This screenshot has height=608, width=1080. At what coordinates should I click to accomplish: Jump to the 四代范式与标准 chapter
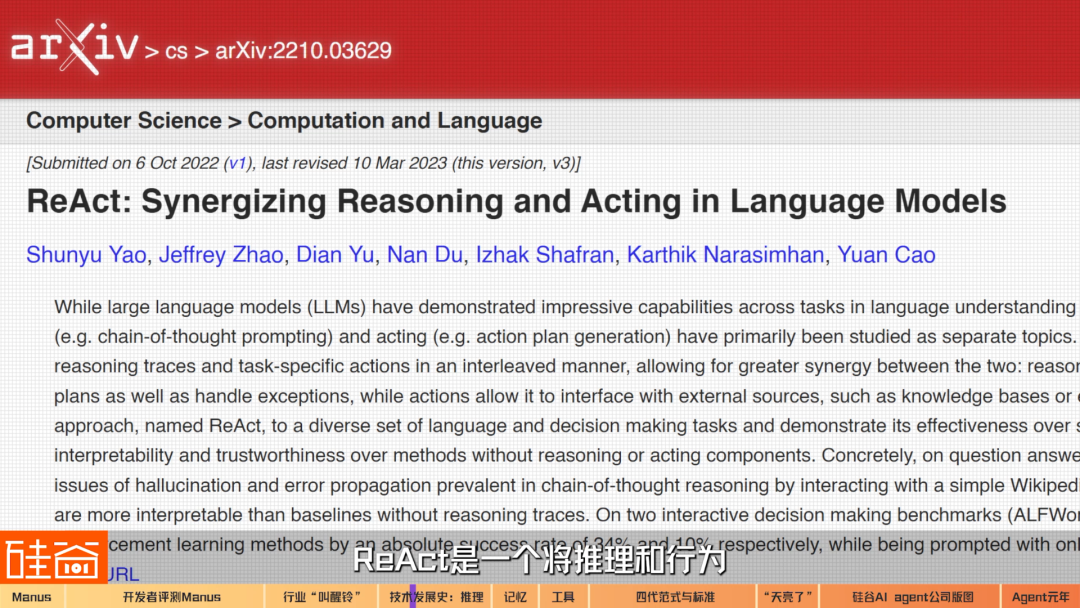point(674,596)
